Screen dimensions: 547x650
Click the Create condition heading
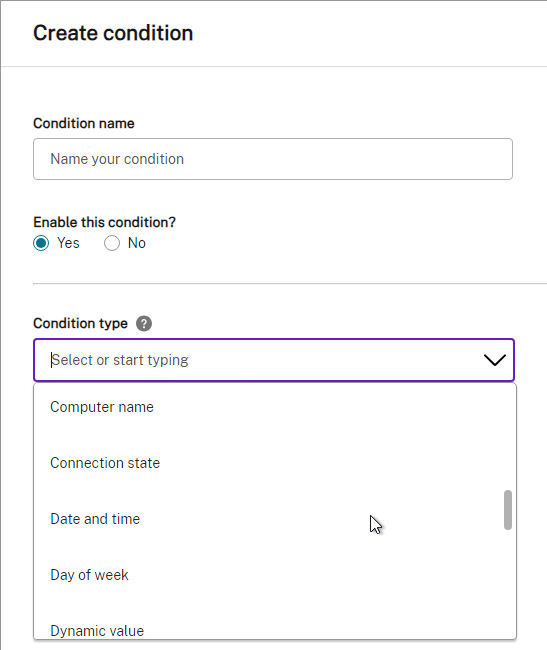[x=113, y=33]
